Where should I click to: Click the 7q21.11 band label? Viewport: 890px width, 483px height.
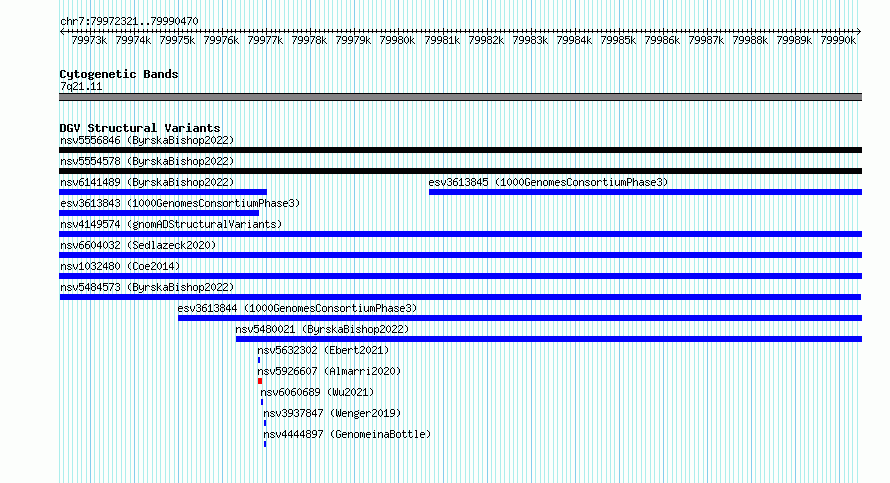tap(81, 87)
